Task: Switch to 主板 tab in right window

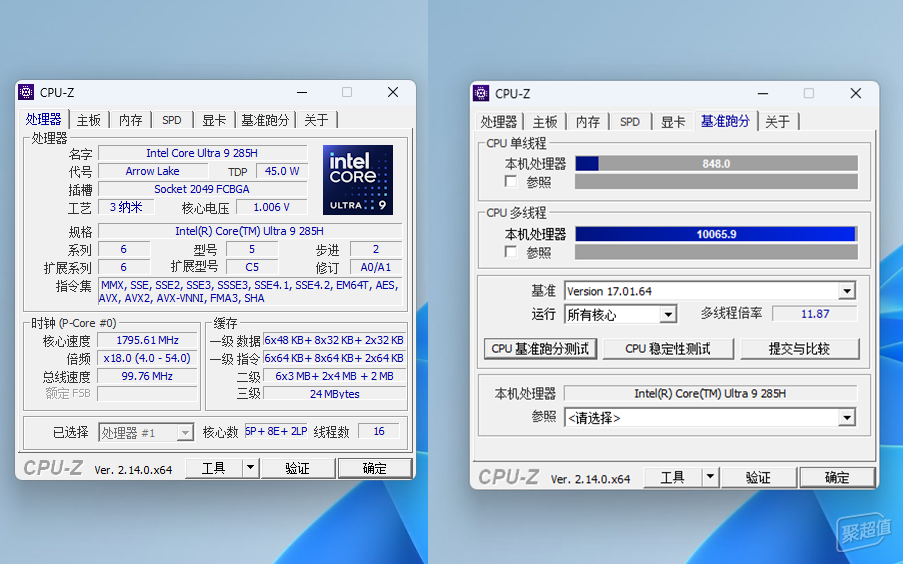Action: point(545,122)
